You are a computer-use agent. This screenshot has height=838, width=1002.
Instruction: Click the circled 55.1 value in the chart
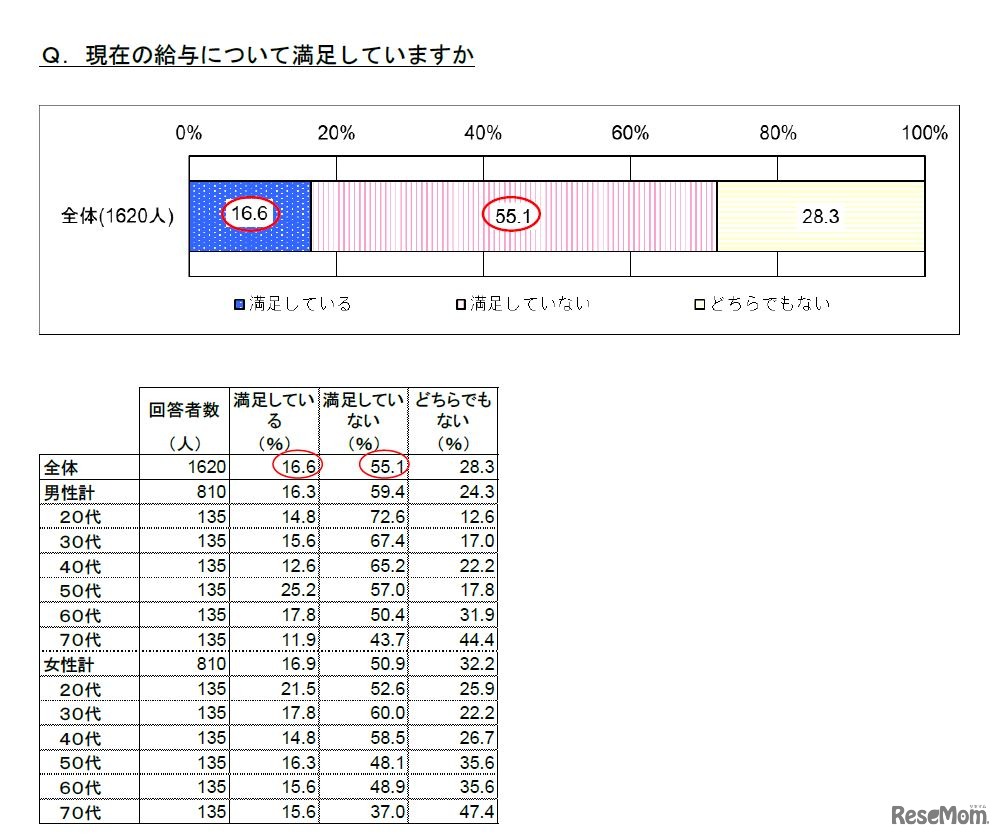[510, 213]
